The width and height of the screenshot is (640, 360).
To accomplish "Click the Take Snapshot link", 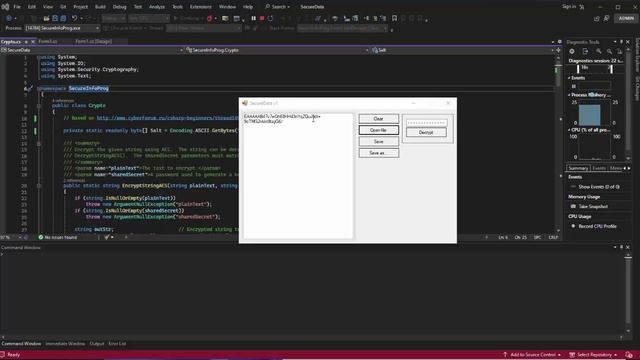I will [593, 207].
